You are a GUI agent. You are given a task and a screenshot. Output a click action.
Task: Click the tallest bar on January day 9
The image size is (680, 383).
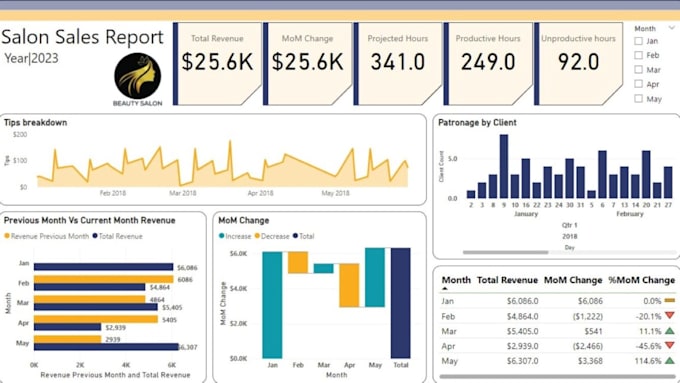coord(503,167)
